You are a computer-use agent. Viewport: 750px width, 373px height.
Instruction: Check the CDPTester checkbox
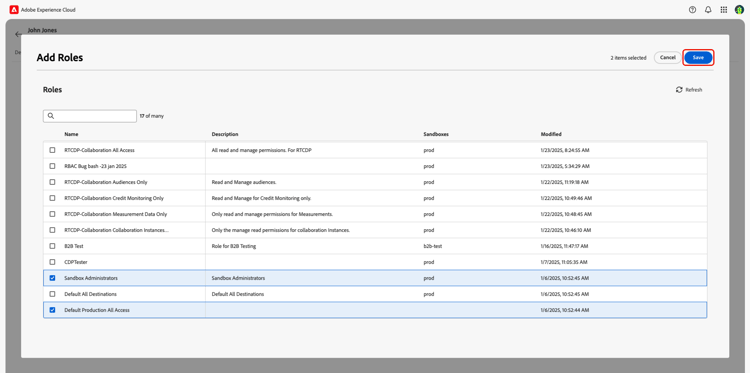53,262
